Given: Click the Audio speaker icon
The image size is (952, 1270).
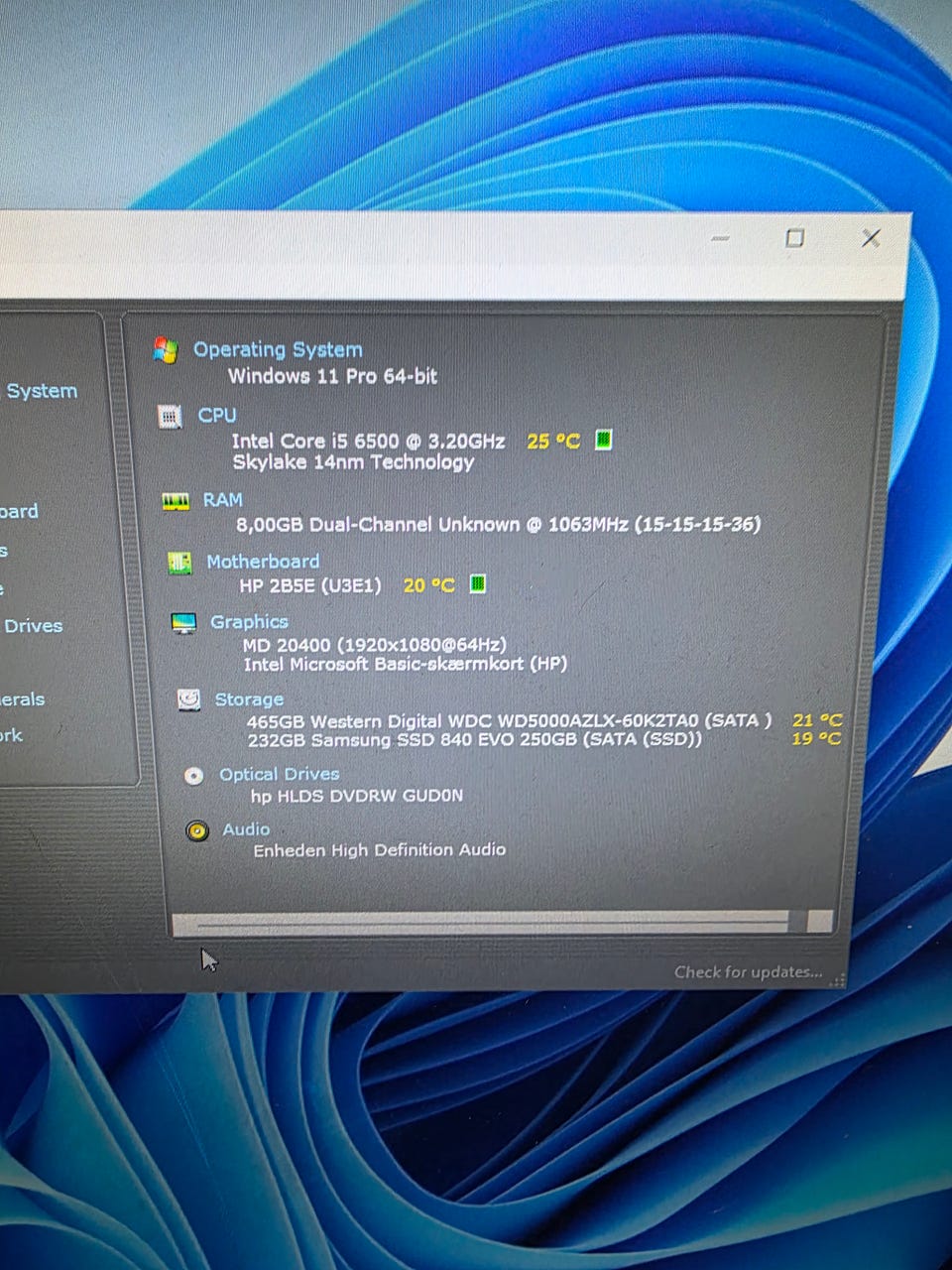Looking at the screenshot, I should pyautogui.click(x=197, y=830).
